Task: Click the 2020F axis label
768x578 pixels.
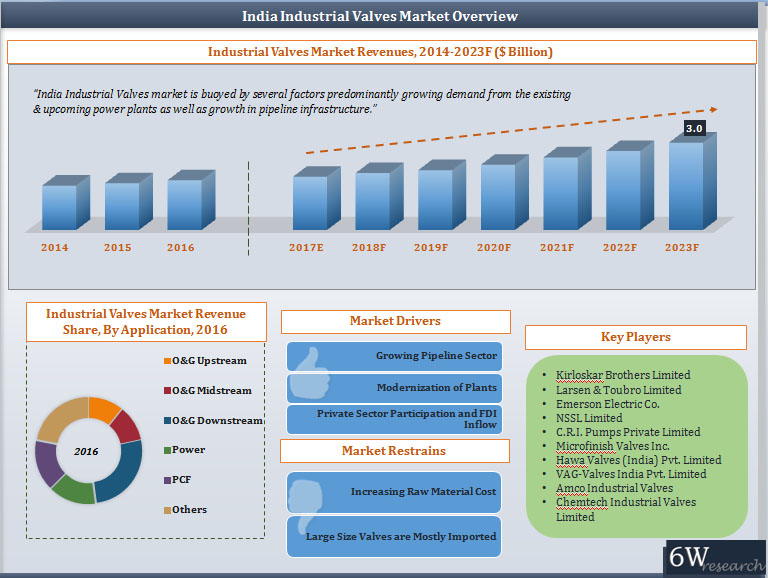Action: pos(494,247)
